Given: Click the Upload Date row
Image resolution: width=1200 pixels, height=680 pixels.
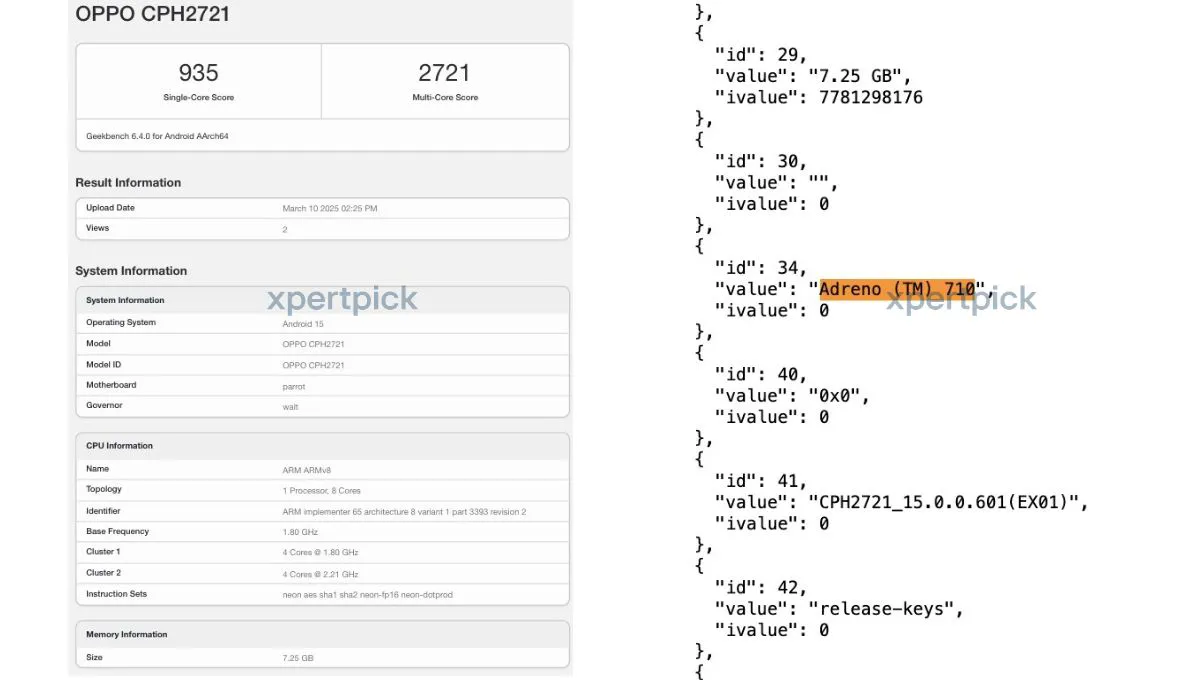Looking at the screenshot, I should click(322, 208).
